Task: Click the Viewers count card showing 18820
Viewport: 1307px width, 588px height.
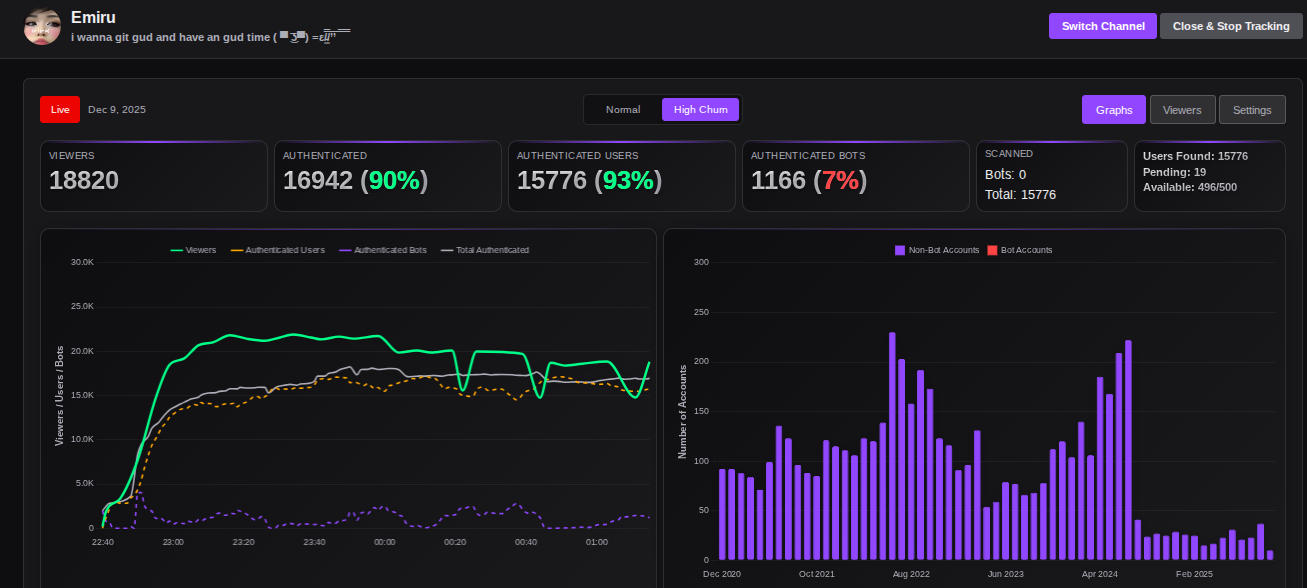Action: (154, 176)
